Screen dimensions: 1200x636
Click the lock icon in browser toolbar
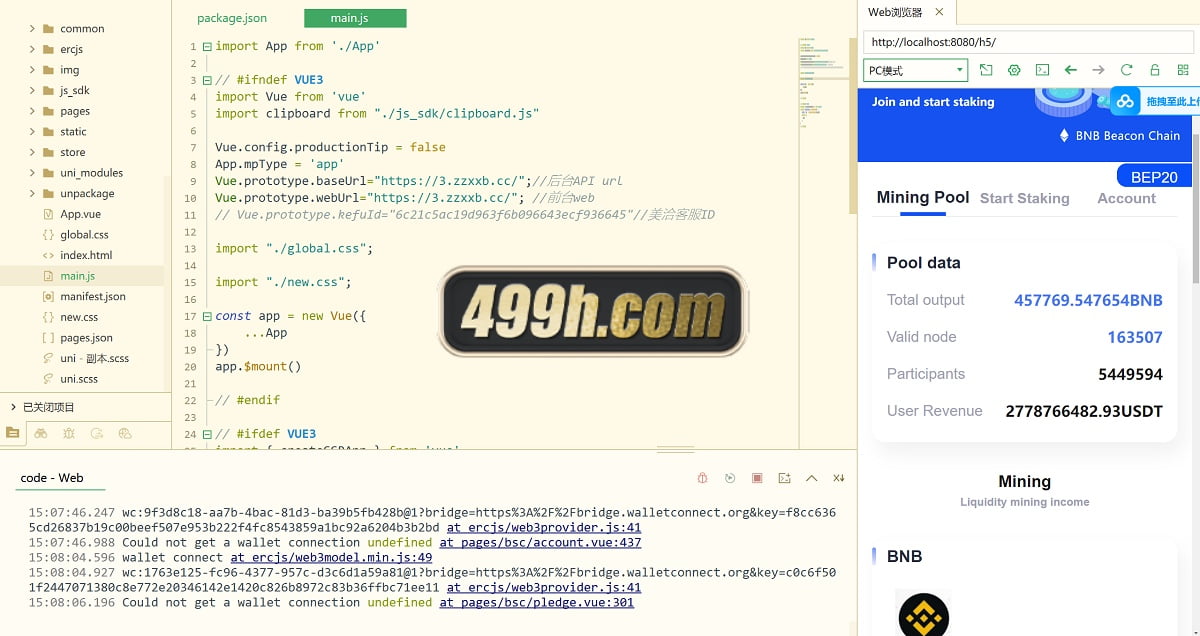pos(1154,70)
